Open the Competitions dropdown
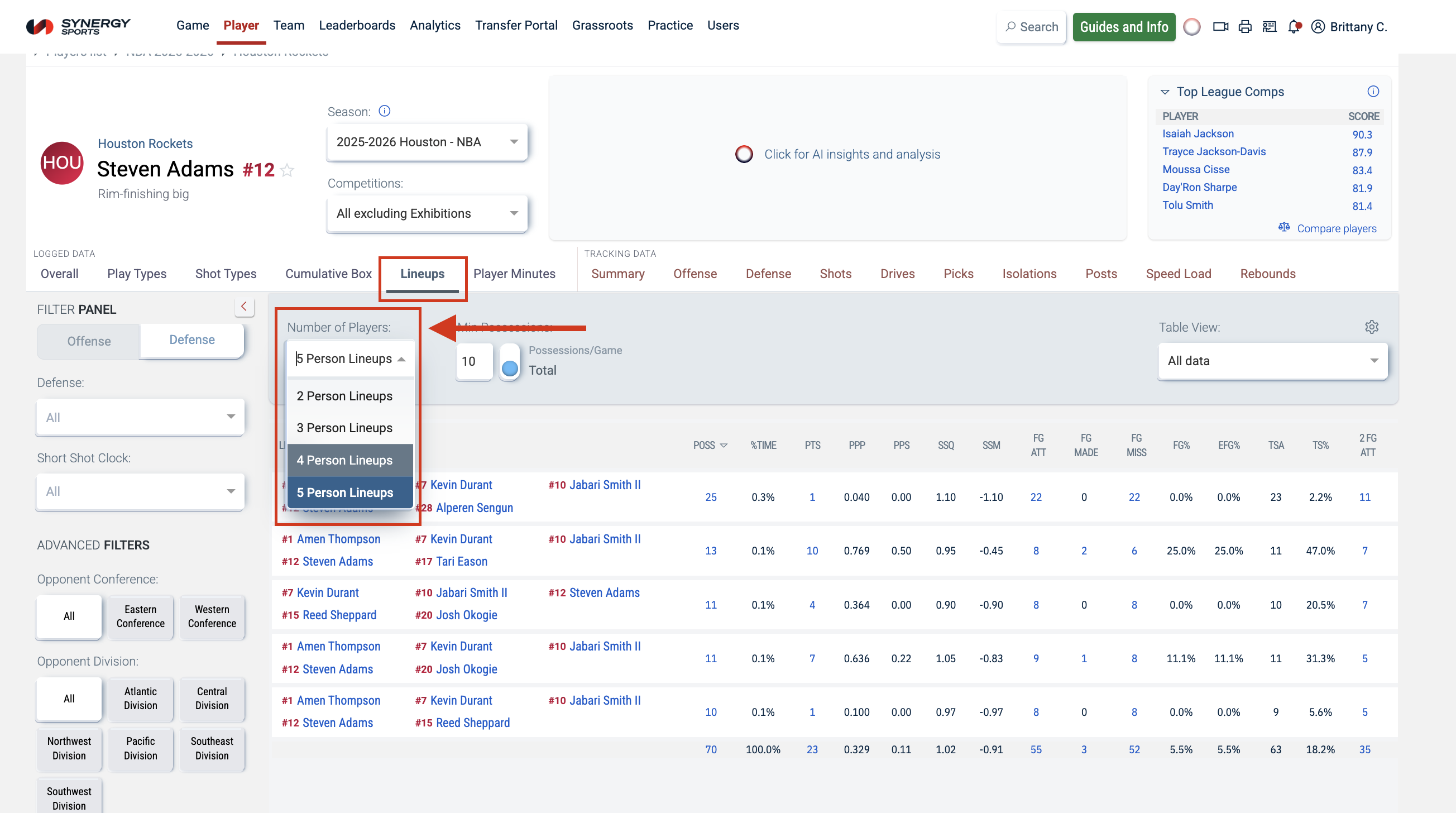 [427, 213]
